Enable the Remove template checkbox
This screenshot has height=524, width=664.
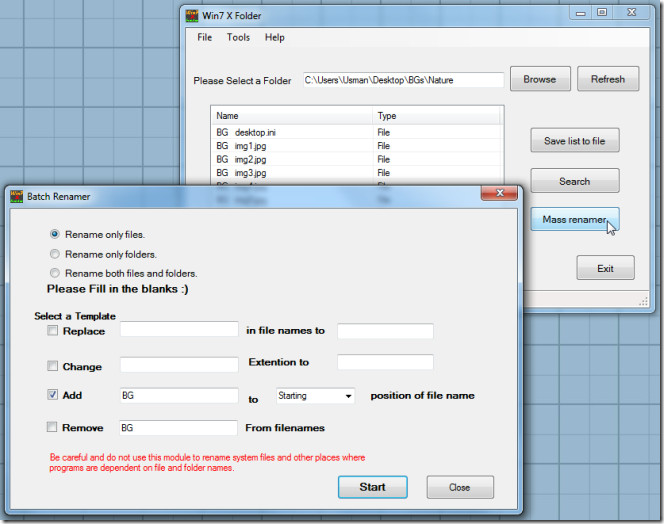click(52, 427)
